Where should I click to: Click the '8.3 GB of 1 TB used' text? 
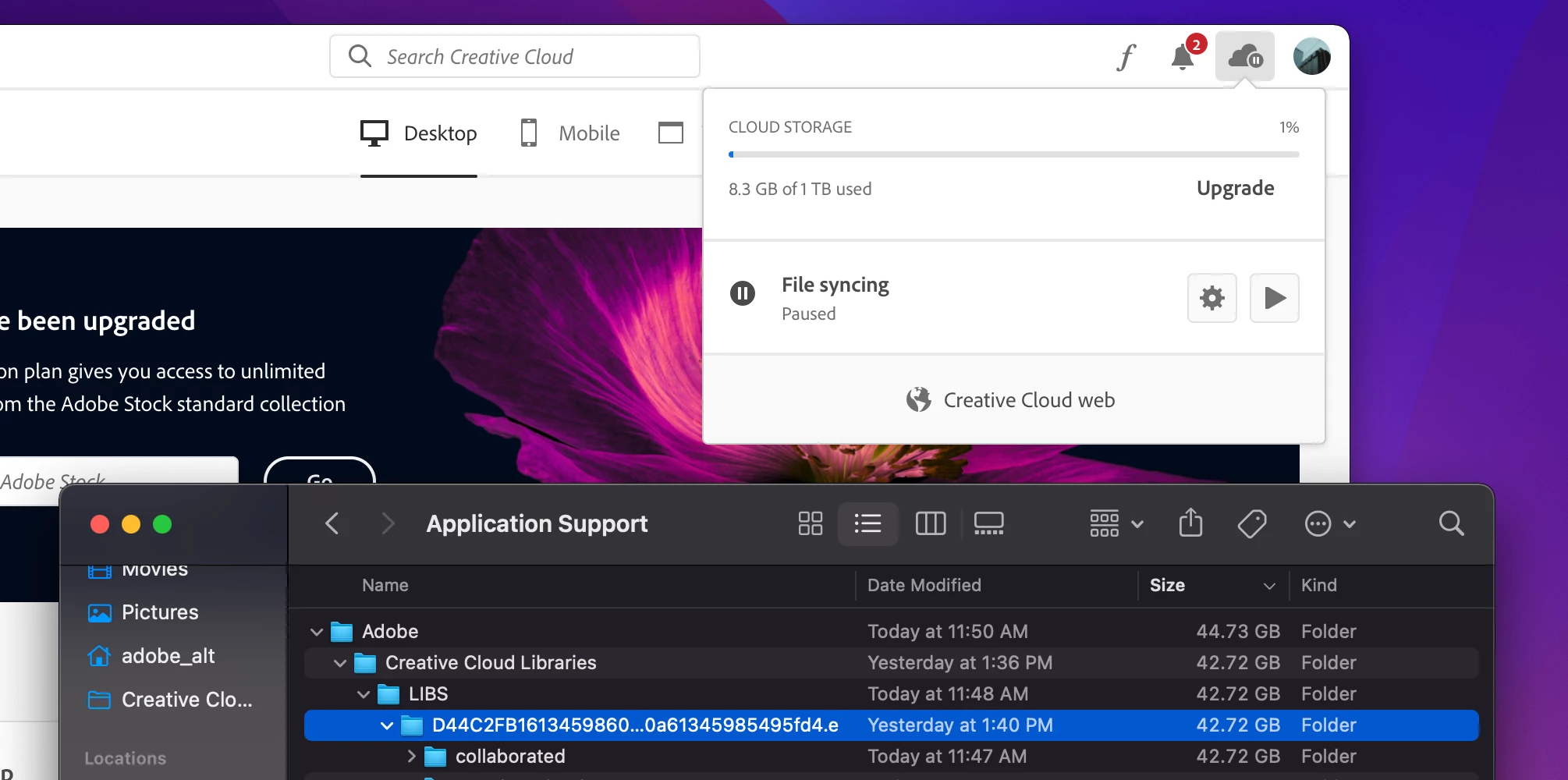[800, 189]
